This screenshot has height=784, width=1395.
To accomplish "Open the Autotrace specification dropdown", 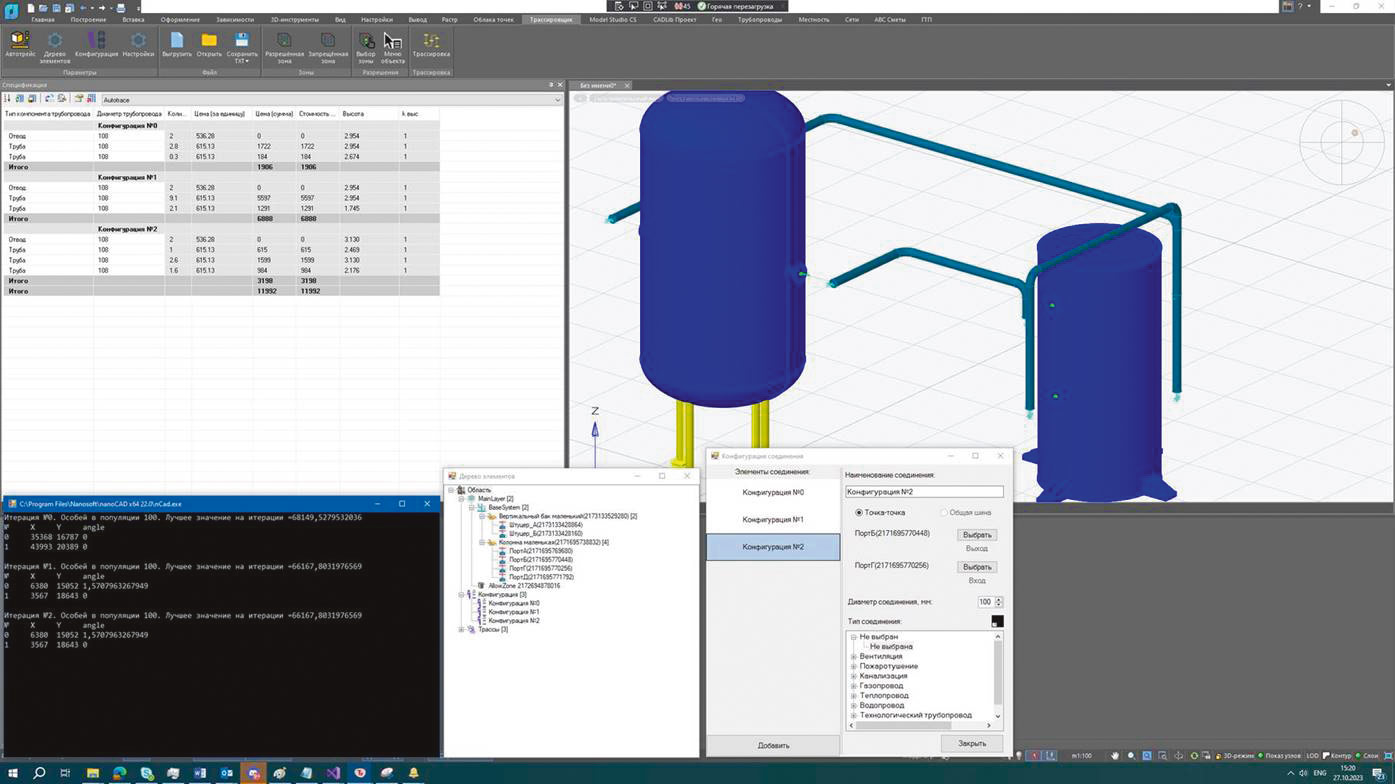I will pyautogui.click(x=557, y=100).
